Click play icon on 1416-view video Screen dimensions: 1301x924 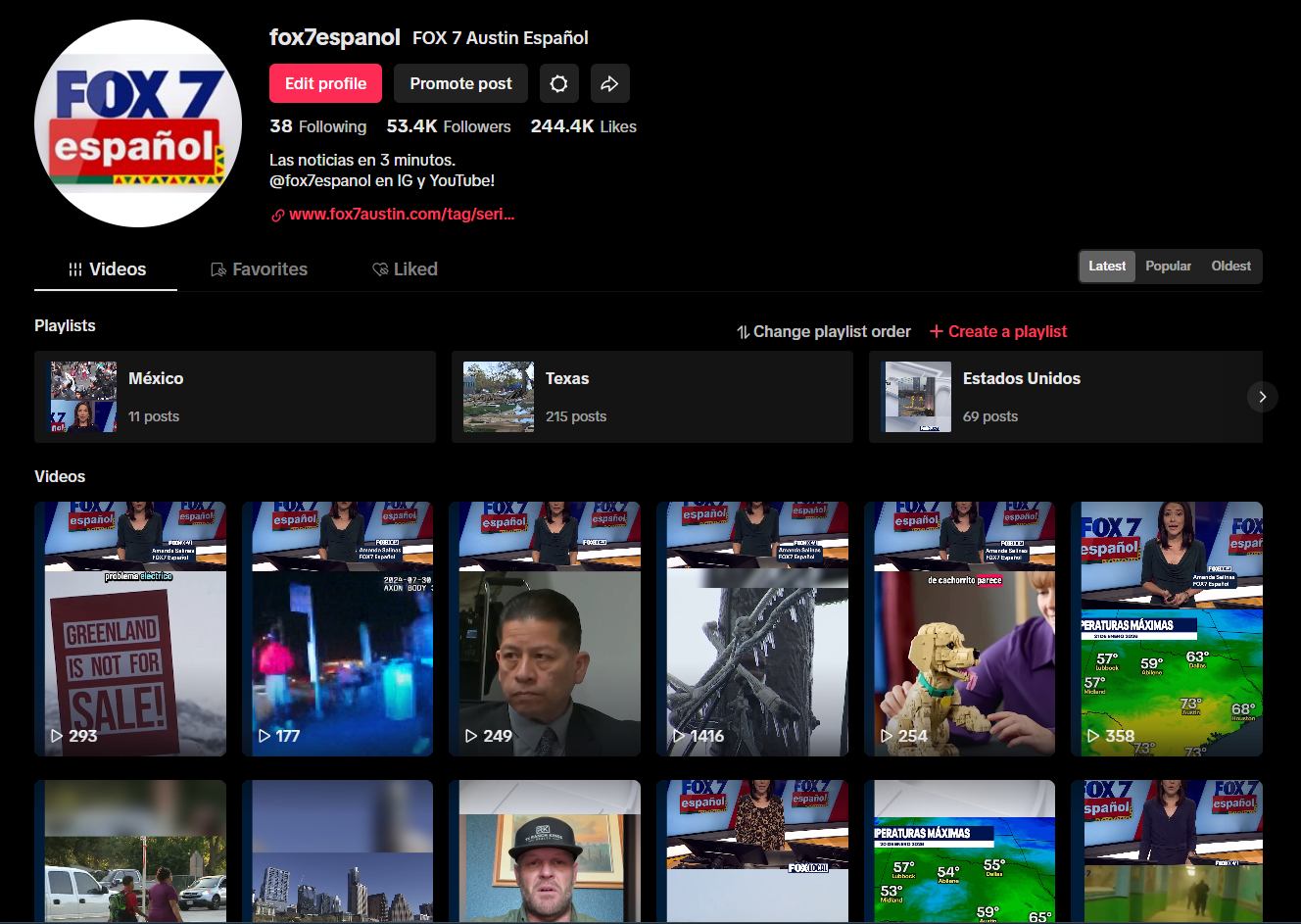[679, 736]
